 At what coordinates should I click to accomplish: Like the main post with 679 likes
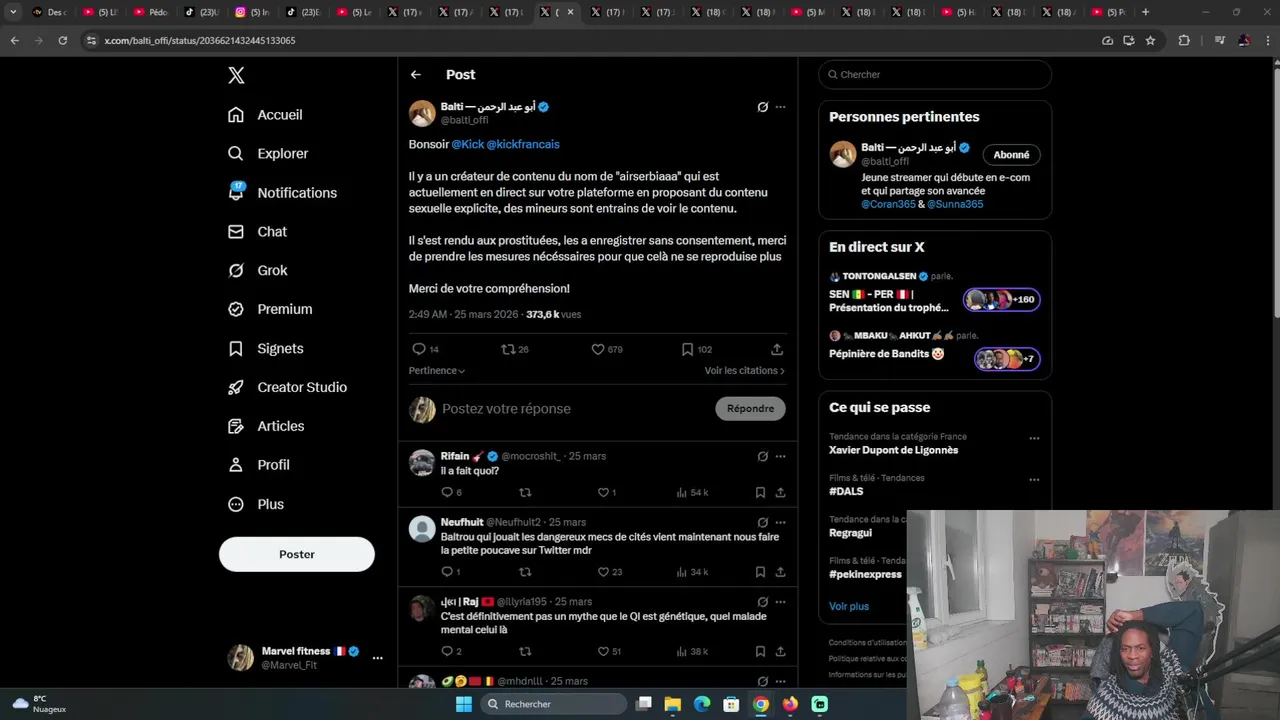598,349
